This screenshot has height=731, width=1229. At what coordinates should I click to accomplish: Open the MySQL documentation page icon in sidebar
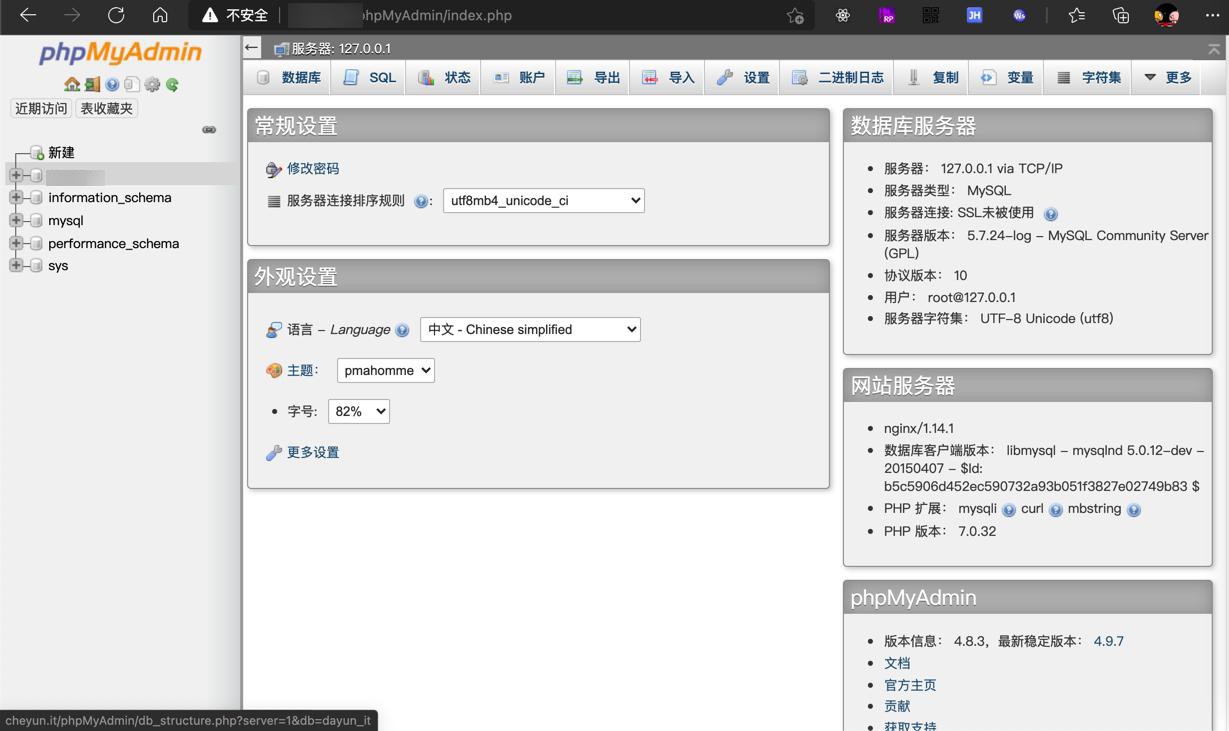132,85
